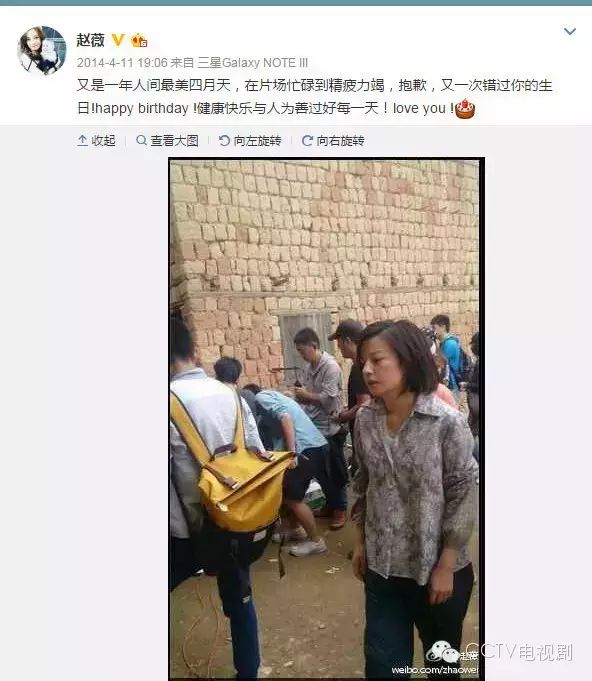This screenshot has height=681, width=592.
Task: Click the 三星Galaxy NOTE III source link
Action: (252, 63)
